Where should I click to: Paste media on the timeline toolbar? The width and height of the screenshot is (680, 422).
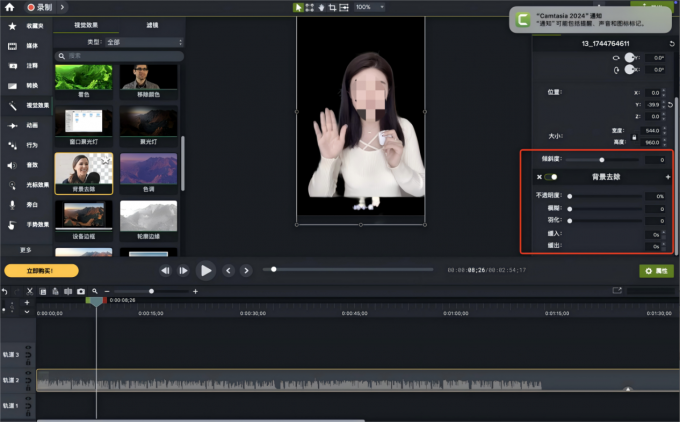[55, 291]
